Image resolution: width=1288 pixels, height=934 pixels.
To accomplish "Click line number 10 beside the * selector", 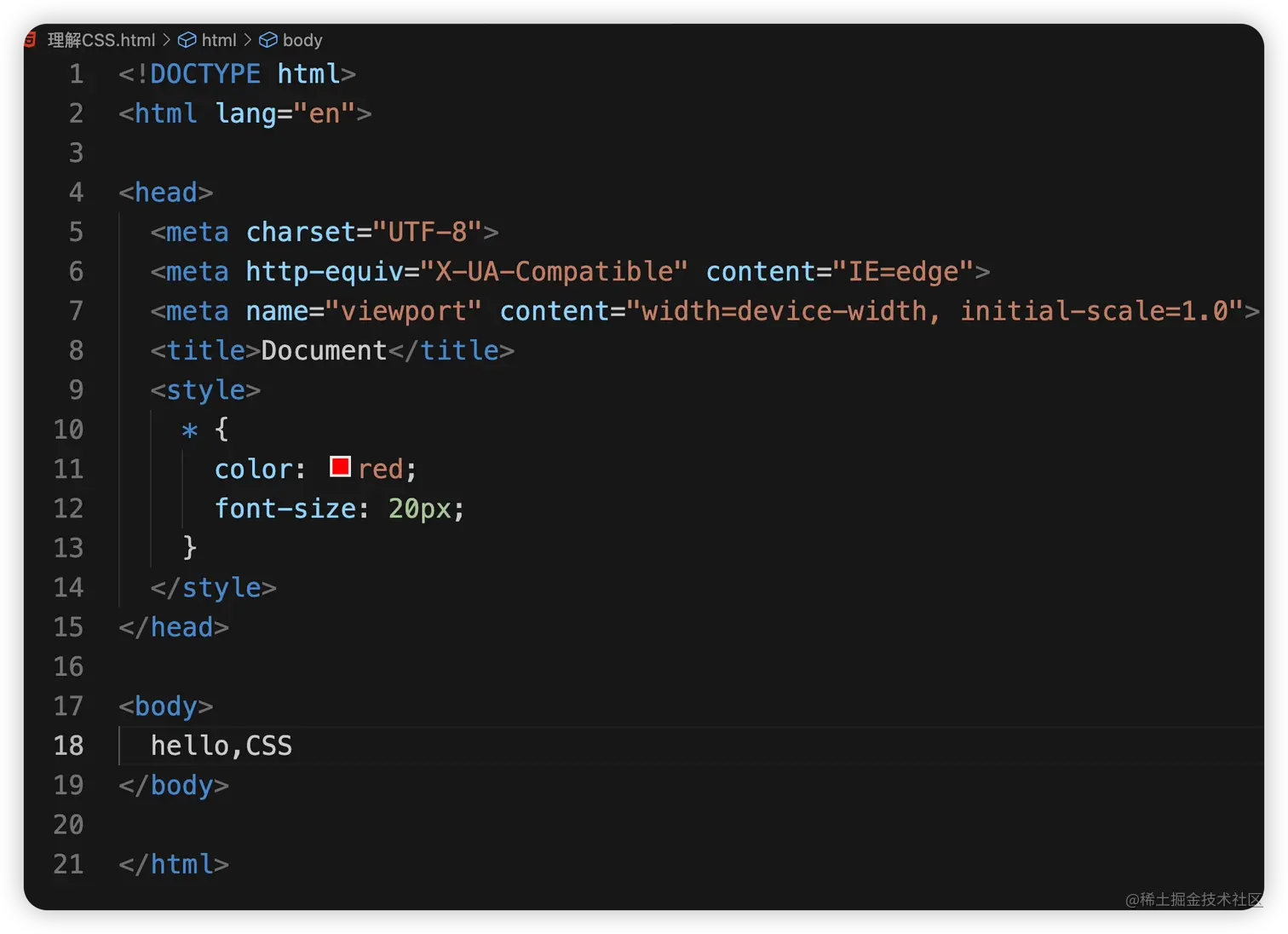I will tap(68, 430).
